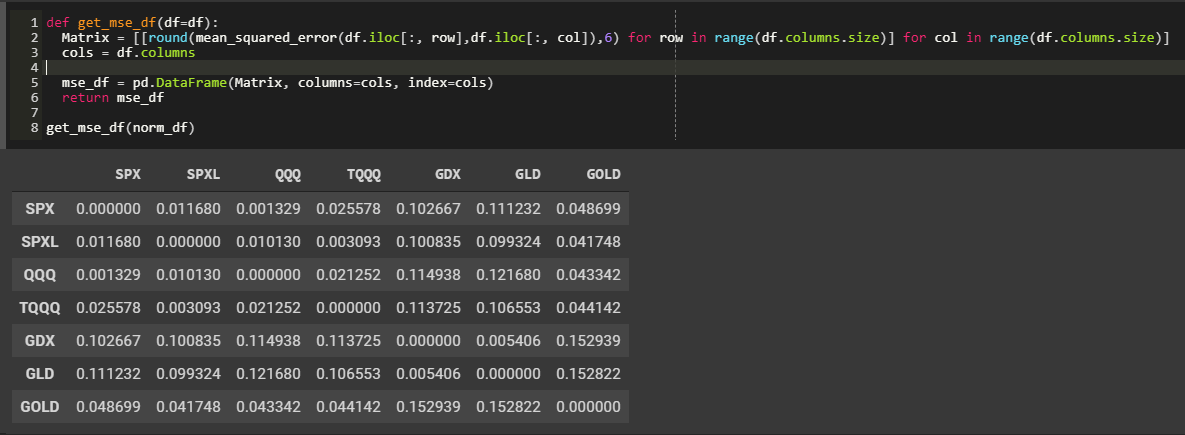Image resolution: width=1185 pixels, height=435 pixels.
Task: Click the TQQQ column header
Action: [x=364, y=174]
